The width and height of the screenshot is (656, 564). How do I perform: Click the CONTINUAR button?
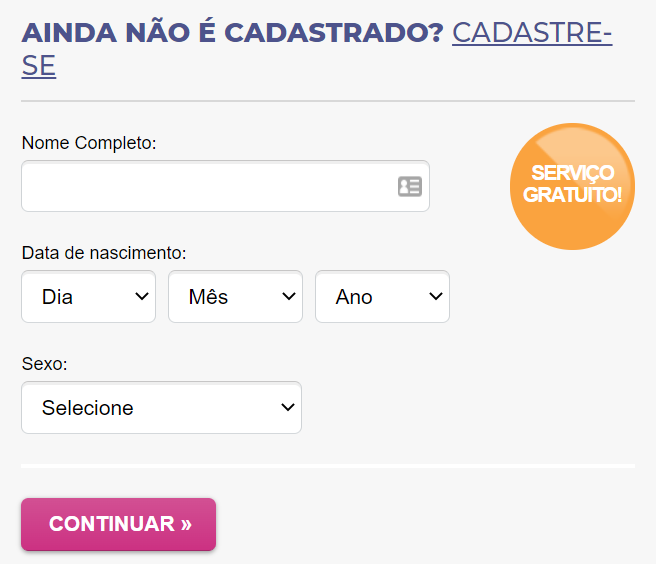pos(118,524)
